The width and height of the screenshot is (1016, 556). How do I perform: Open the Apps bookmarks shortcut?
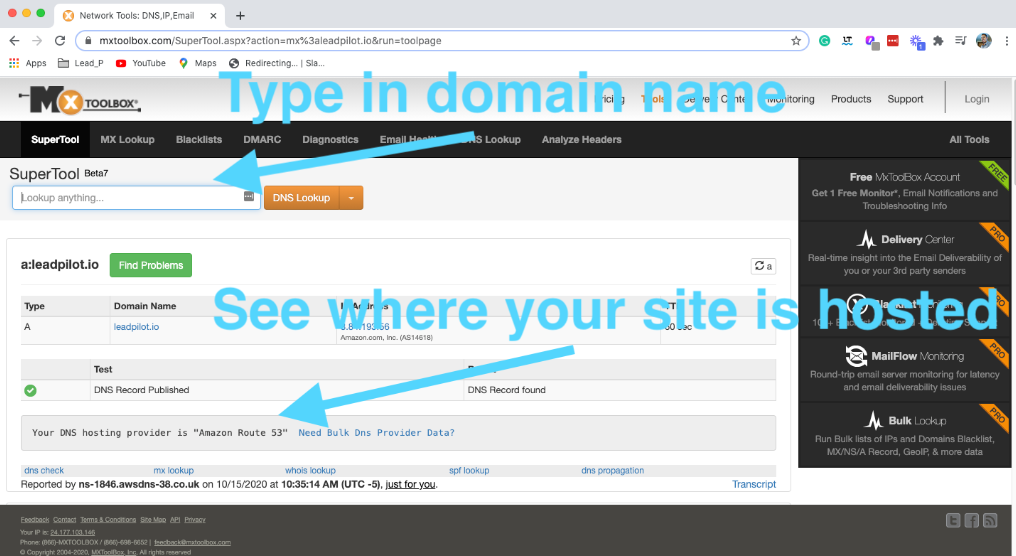tap(27, 63)
